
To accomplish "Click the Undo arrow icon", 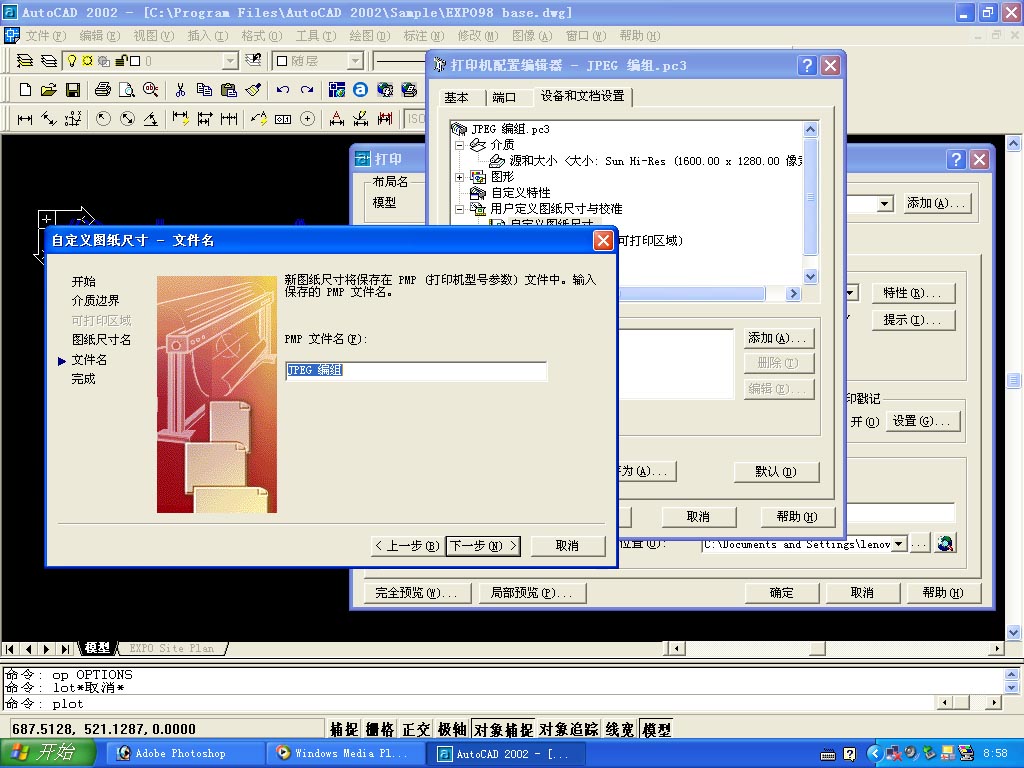I will [x=283, y=89].
